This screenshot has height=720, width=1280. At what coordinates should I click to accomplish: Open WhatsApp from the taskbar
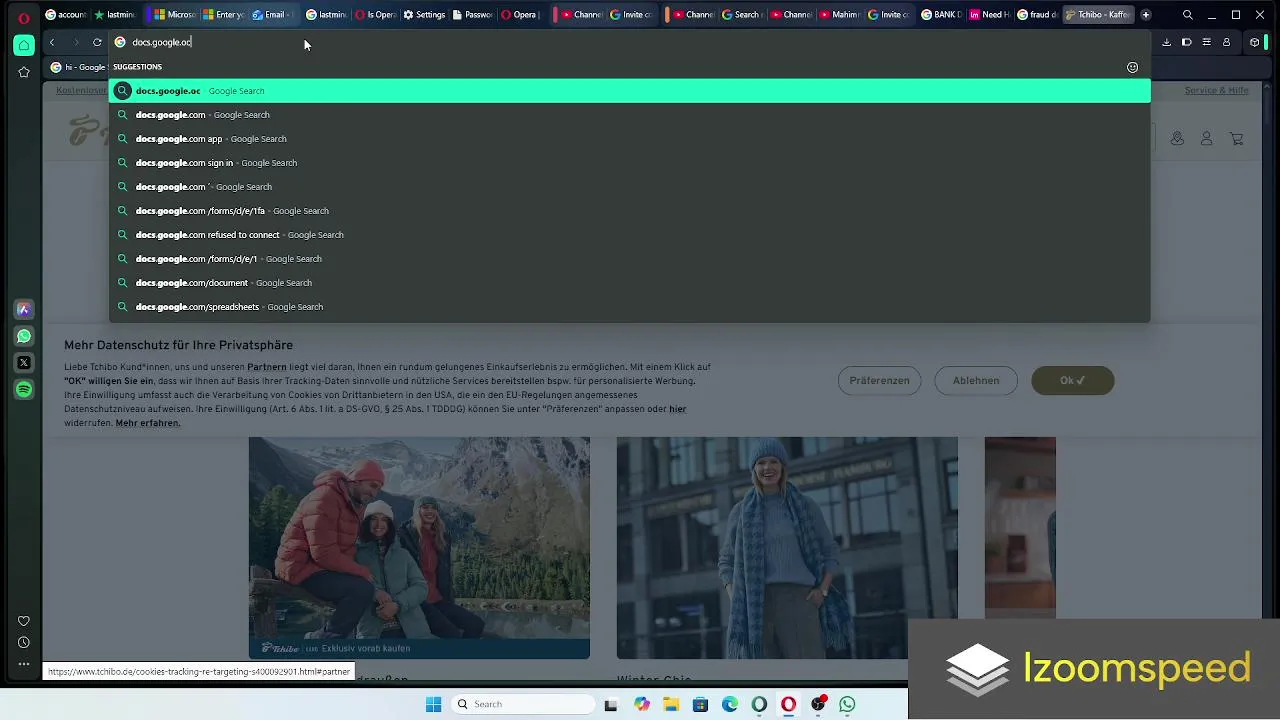847,705
